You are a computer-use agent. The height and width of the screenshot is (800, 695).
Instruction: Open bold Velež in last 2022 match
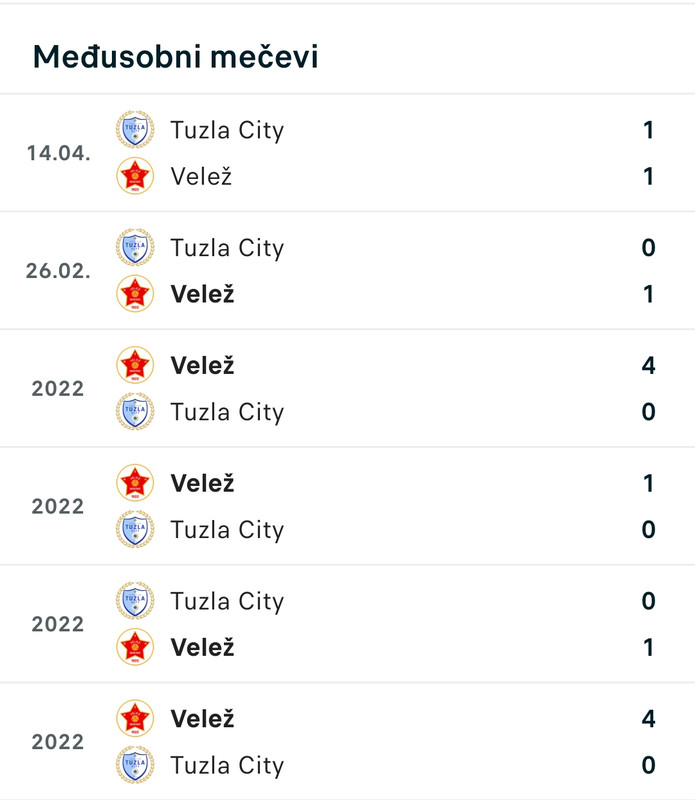(x=202, y=719)
